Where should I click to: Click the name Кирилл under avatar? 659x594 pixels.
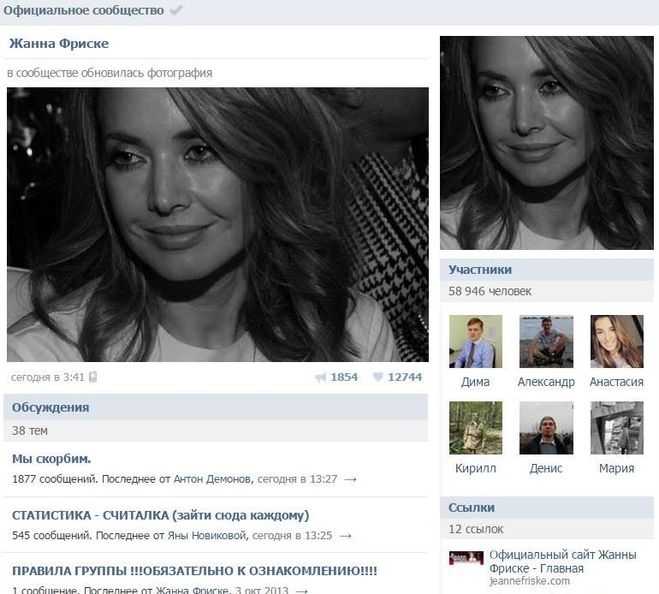pos(475,468)
